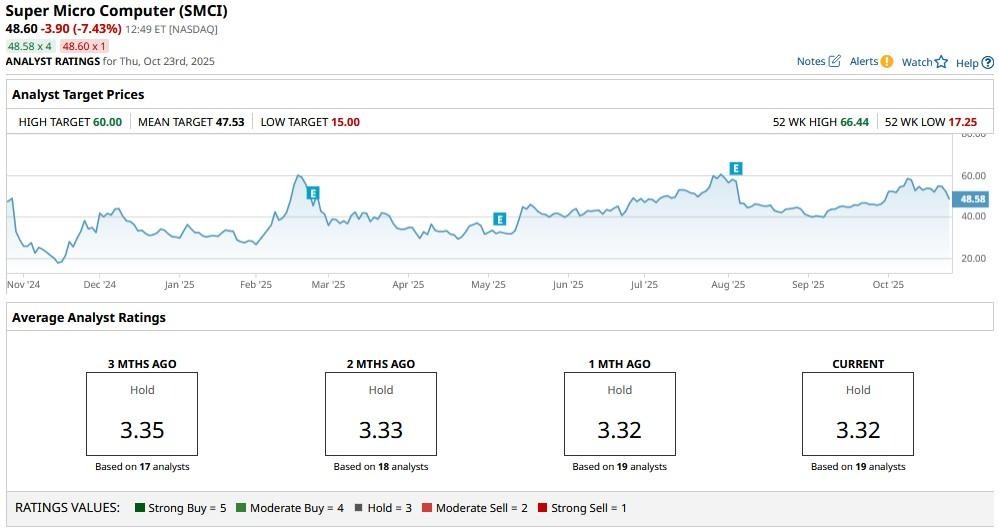Viewport: 999px width, 530px height.
Task: Click the Strong Buy dark green swatch
Action: [140, 508]
